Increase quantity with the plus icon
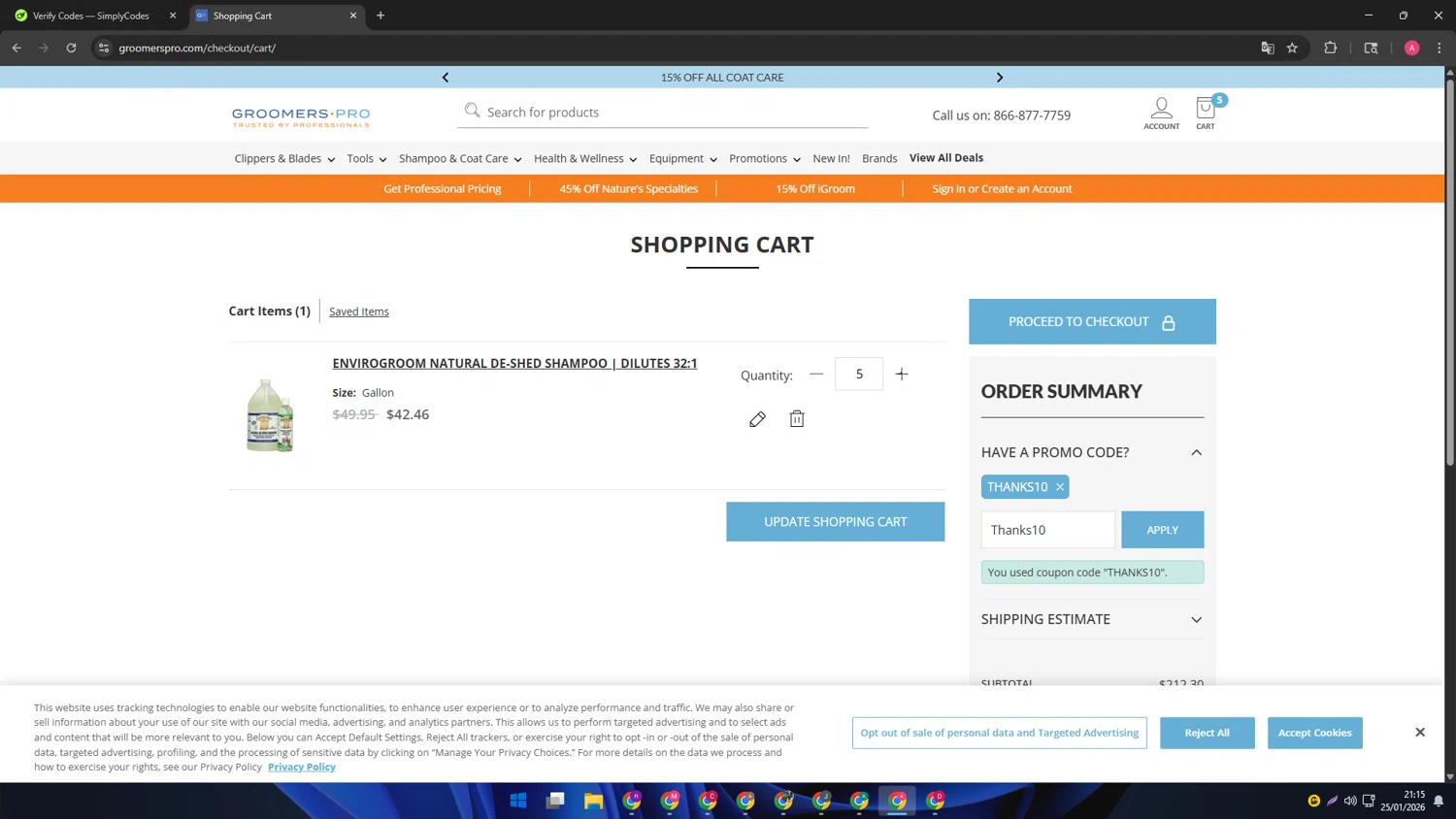Image resolution: width=1456 pixels, height=819 pixels. [902, 375]
